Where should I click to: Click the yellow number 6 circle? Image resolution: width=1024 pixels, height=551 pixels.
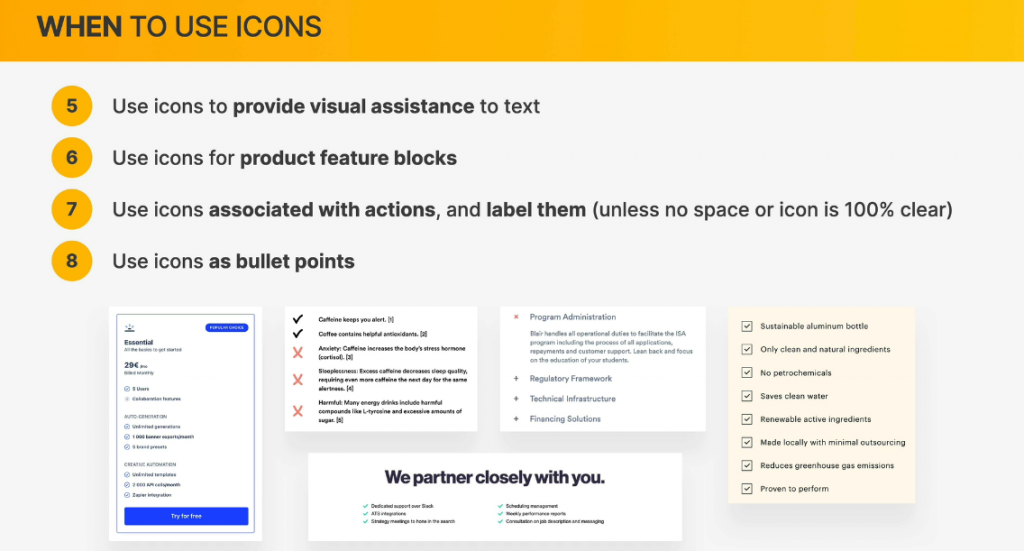tap(71, 158)
